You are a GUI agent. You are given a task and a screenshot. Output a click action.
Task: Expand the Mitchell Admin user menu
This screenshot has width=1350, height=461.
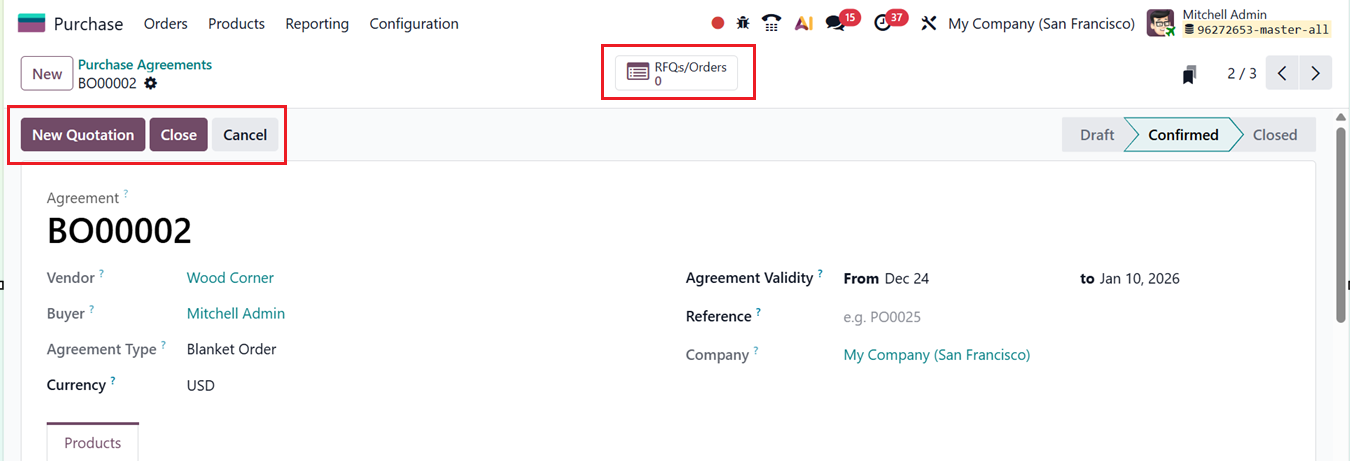[x=1238, y=23]
